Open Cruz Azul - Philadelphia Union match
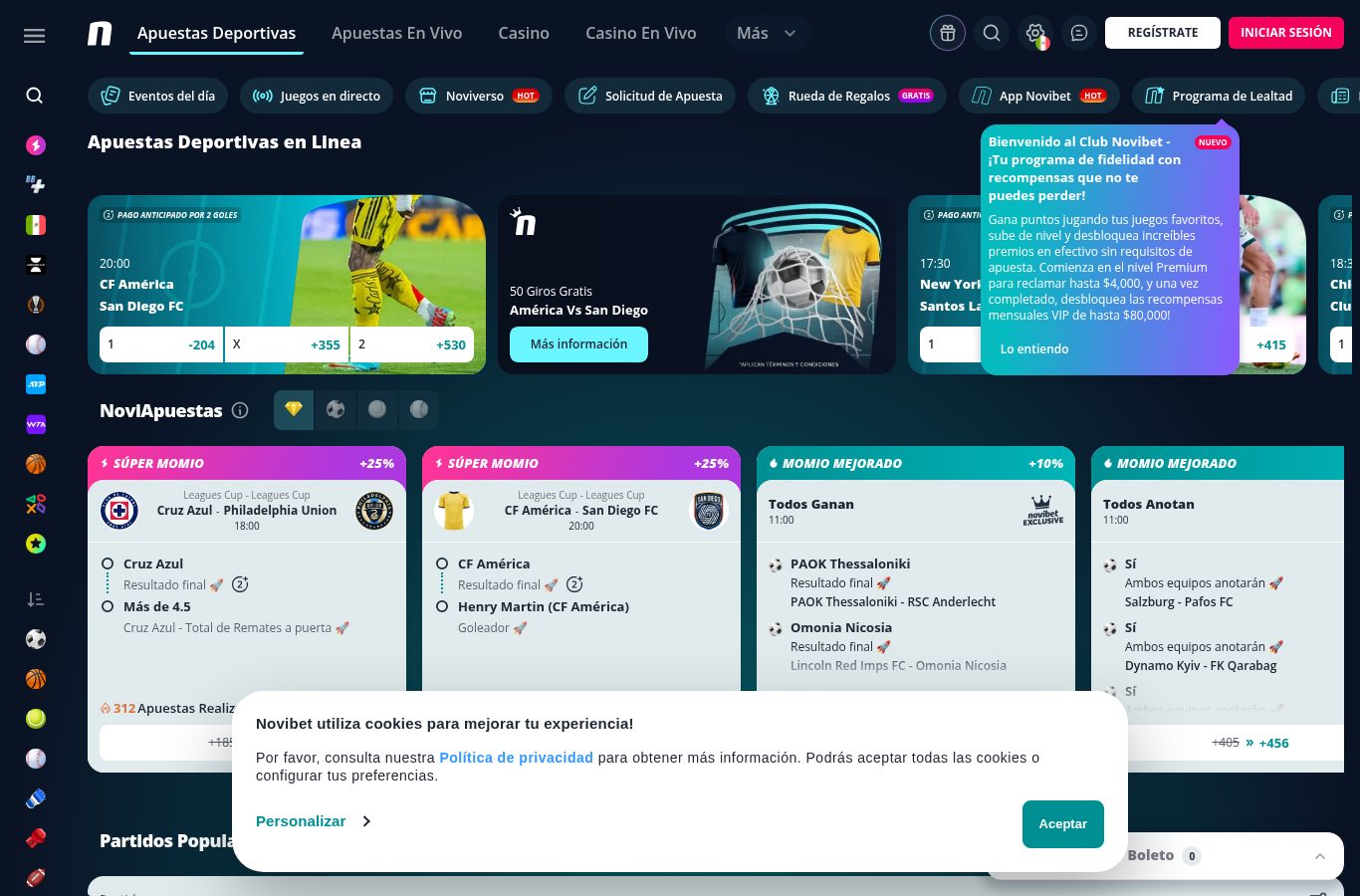The height and width of the screenshot is (896, 1360). click(x=247, y=510)
